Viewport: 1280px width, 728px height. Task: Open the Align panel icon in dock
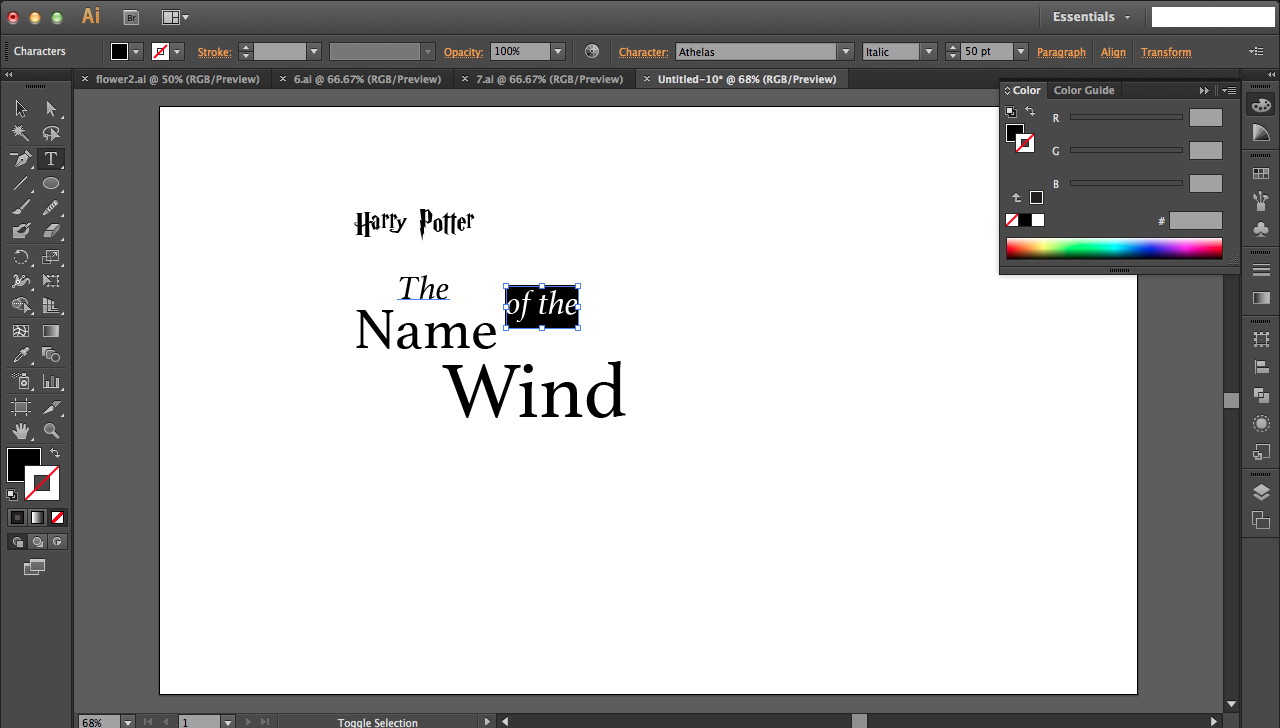[1261, 368]
